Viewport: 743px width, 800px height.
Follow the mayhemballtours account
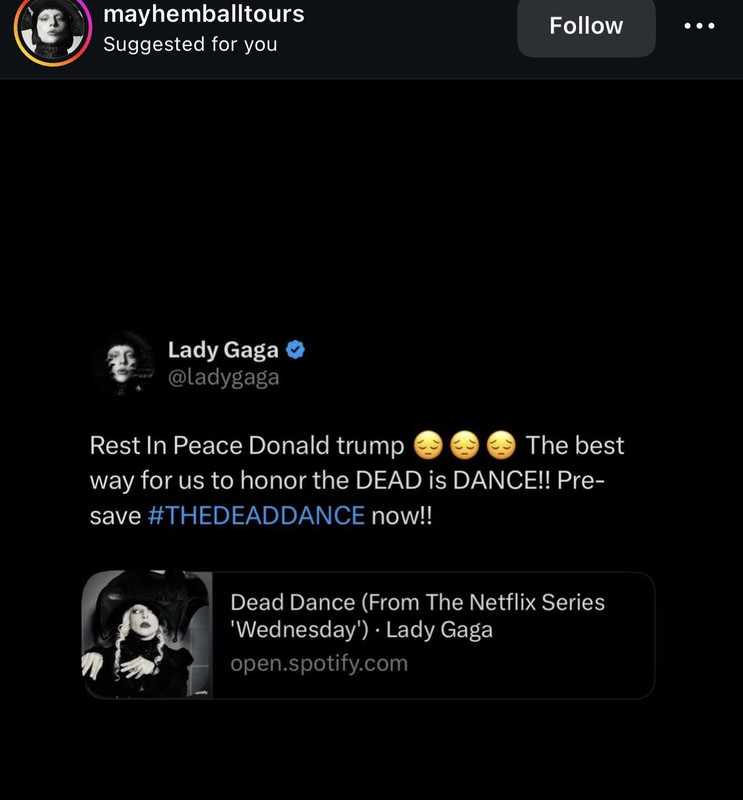pyautogui.click(x=586, y=26)
